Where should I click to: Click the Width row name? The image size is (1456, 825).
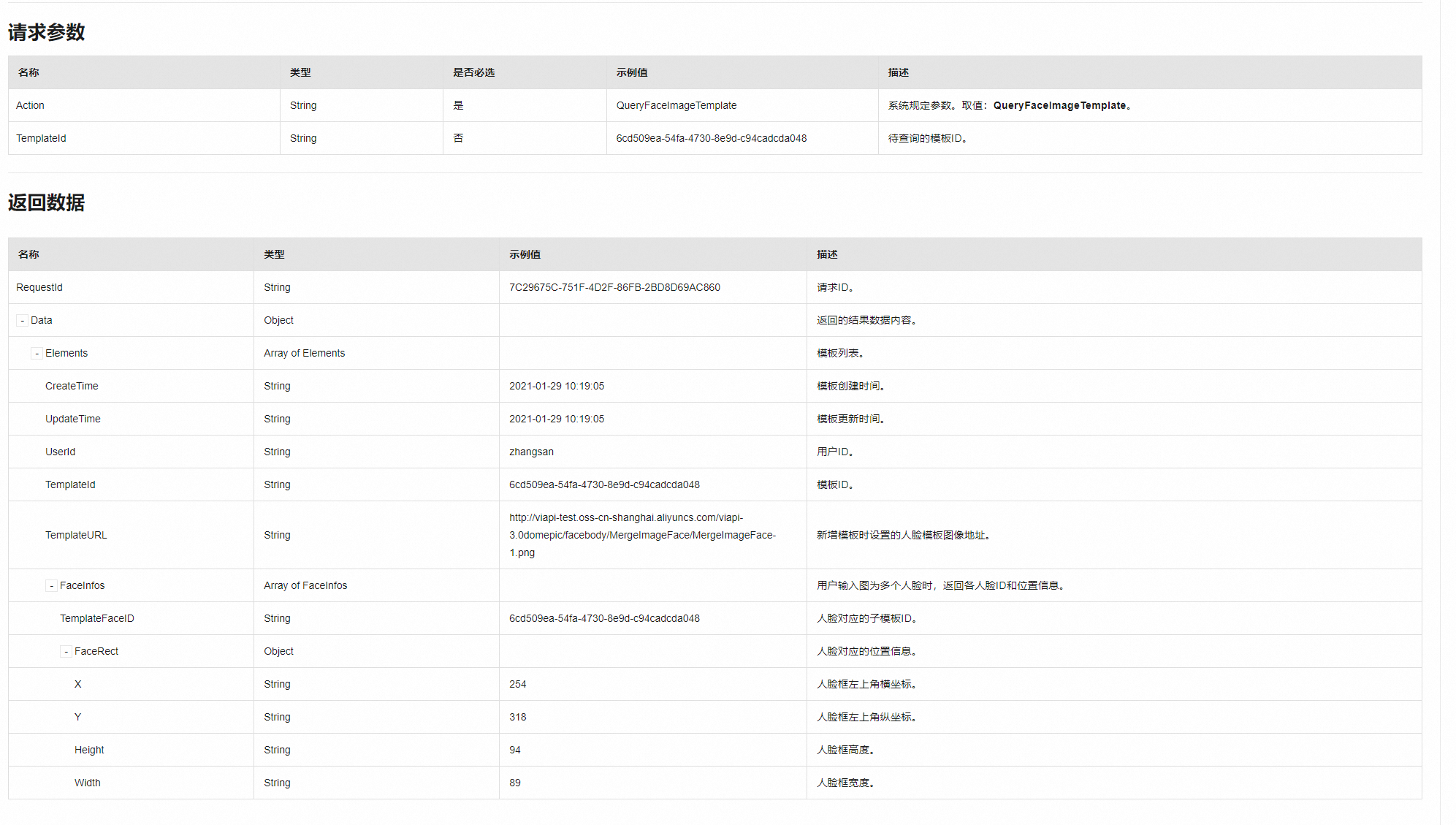click(x=88, y=783)
